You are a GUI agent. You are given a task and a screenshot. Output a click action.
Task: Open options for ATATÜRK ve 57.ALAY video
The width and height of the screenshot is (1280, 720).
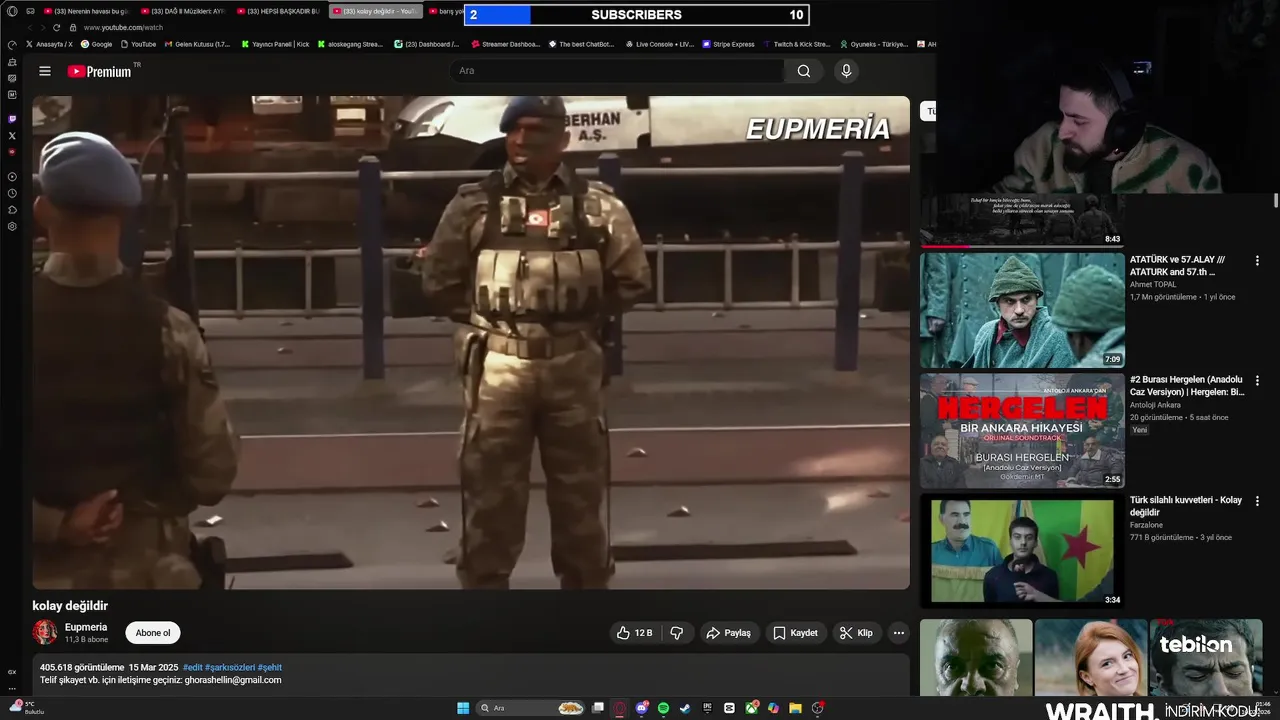click(1257, 260)
